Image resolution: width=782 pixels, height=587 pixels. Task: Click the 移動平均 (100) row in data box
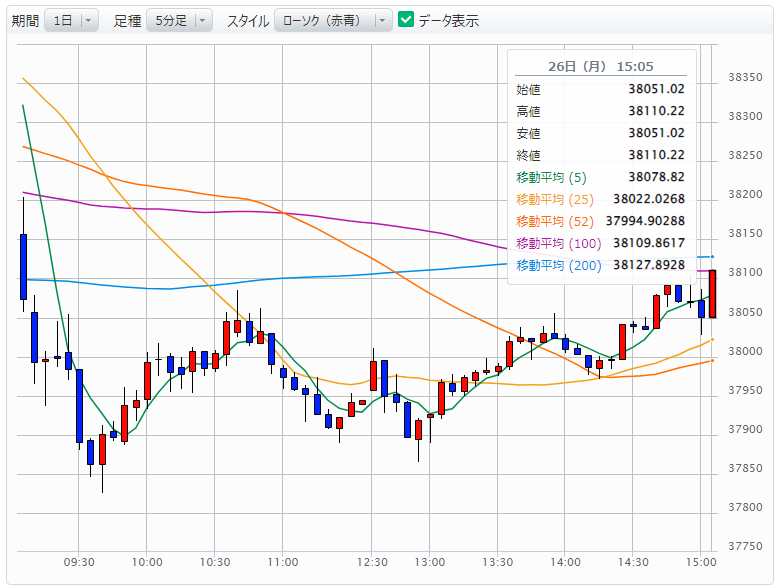point(600,243)
